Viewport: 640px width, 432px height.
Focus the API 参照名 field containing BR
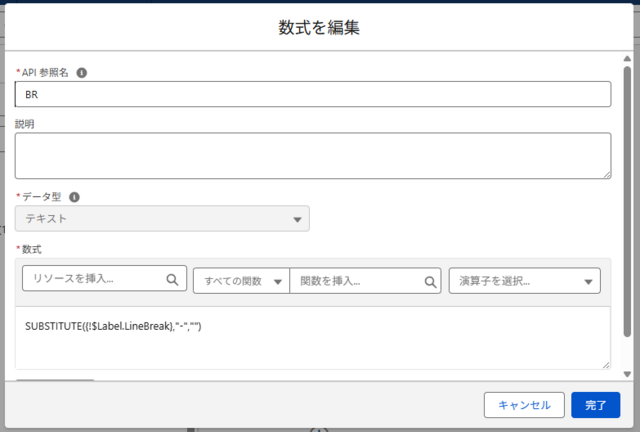point(312,94)
